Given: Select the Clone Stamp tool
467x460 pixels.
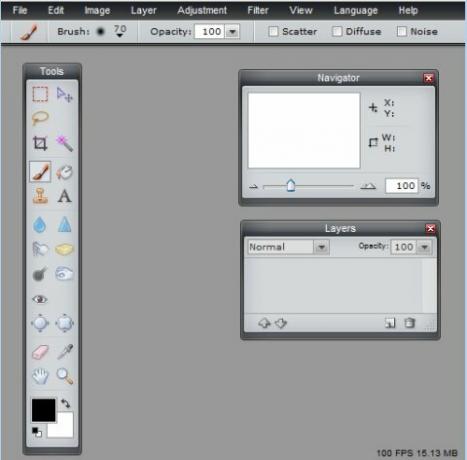Looking at the screenshot, I should (x=40, y=196).
